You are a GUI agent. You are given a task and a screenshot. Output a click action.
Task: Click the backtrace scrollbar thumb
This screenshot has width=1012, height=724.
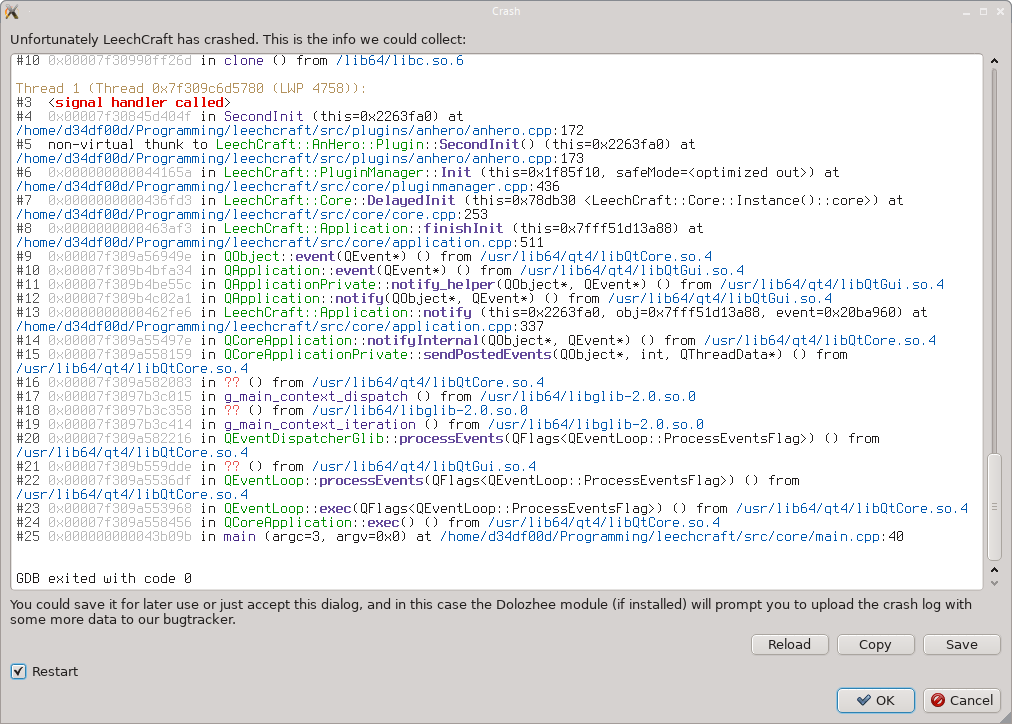click(995, 507)
